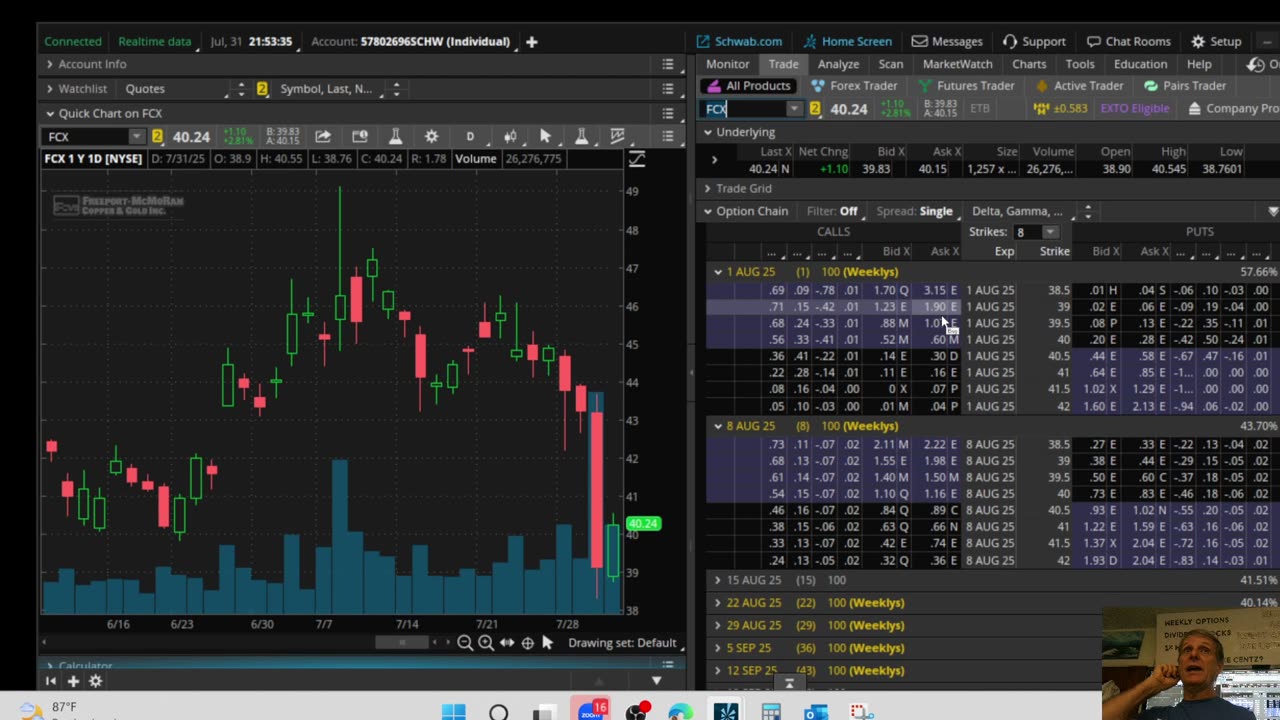Click the Option Chain layout stepper arrows
The width and height of the screenshot is (1280, 720).
point(1088,211)
